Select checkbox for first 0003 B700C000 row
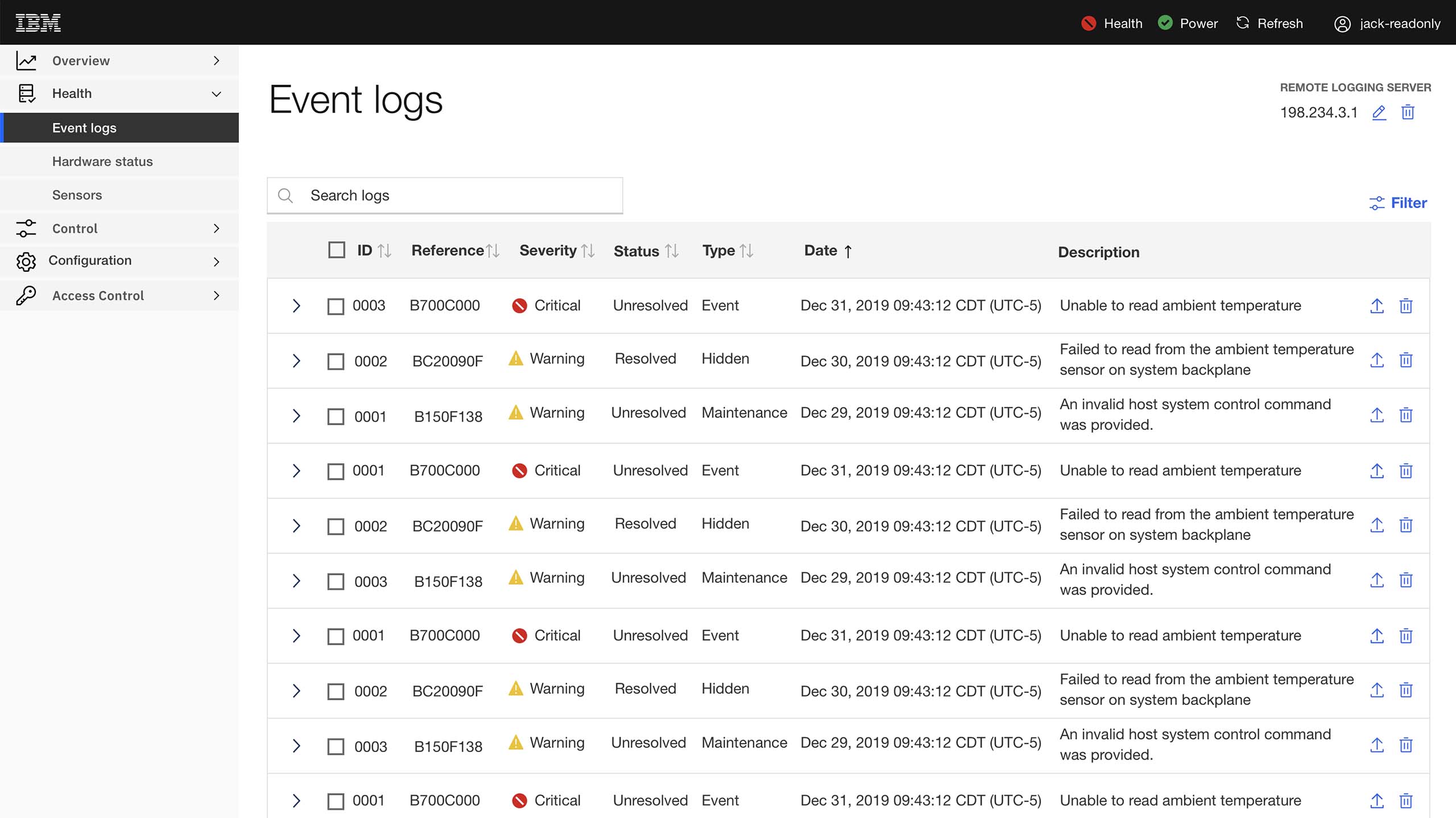The height and width of the screenshot is (818, 1456). point(336,306)
